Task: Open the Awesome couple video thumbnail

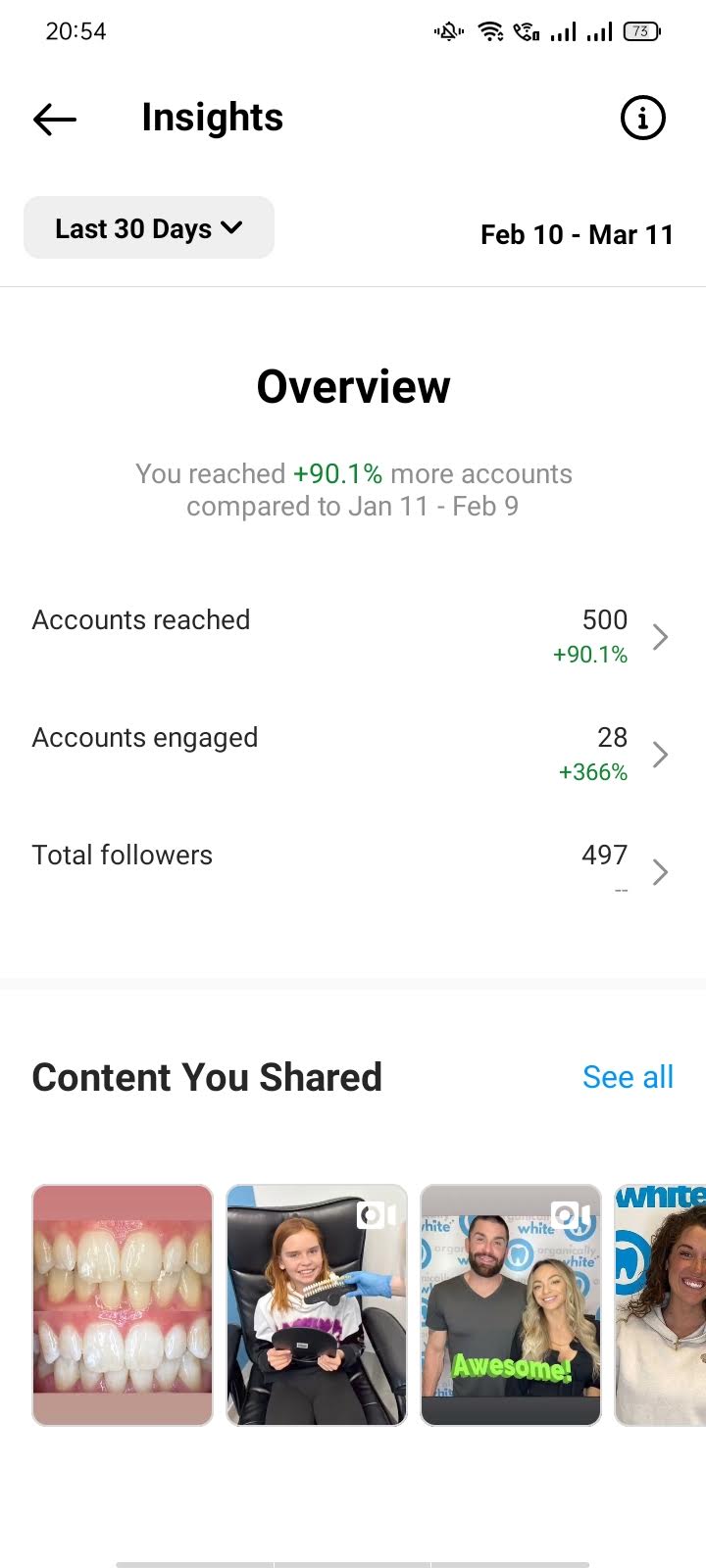Action: click(511, 1305)
